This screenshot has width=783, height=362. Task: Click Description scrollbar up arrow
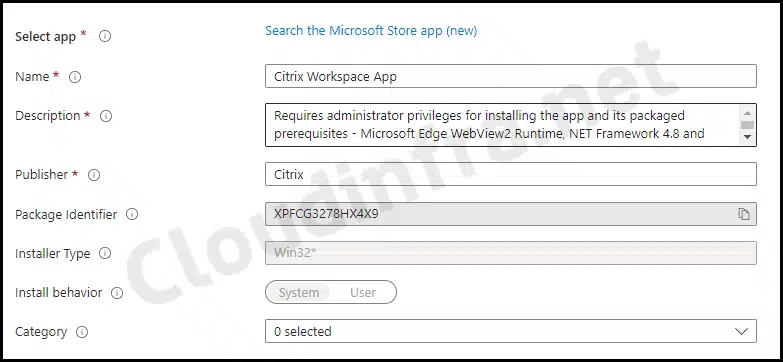pos(748,113)
